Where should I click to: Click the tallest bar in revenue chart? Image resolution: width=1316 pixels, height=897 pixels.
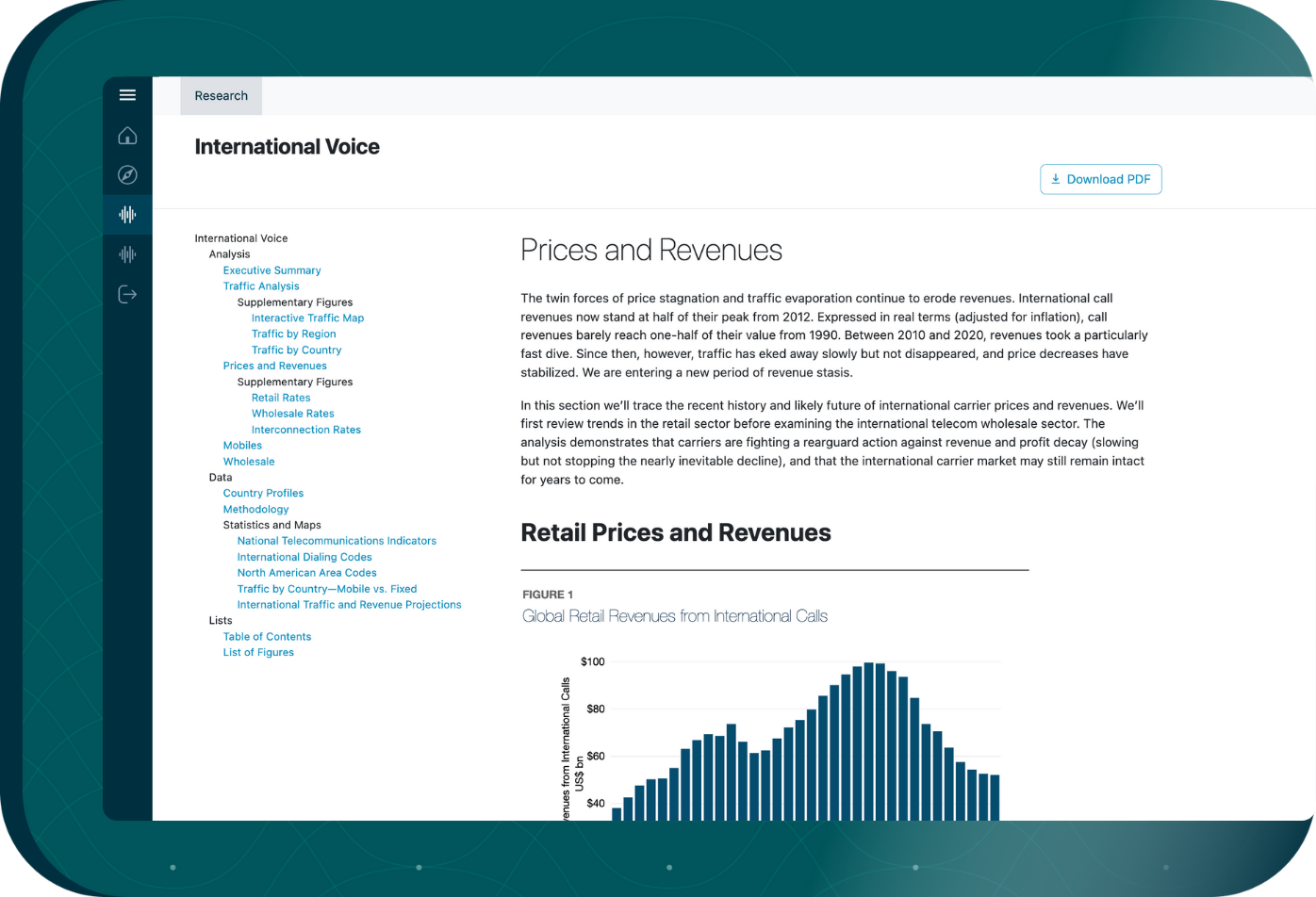pos(868,741)
